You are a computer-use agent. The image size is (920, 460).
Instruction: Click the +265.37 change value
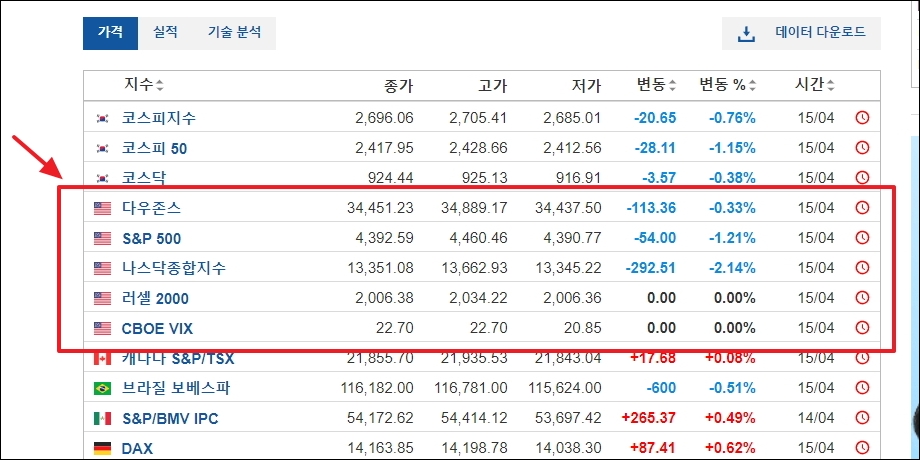point(649,418)
